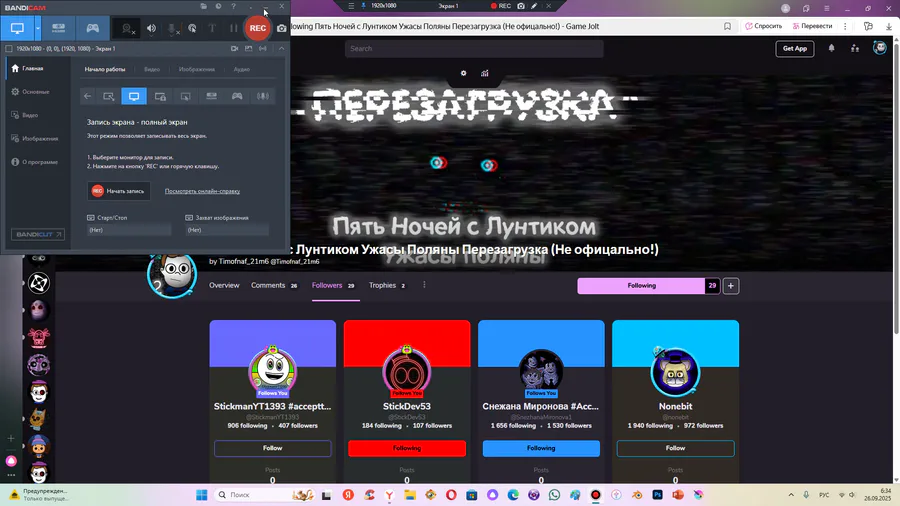Click the video camera icon in the status row
The width and height of the screenshot is (900, 506).
[234, 49]
